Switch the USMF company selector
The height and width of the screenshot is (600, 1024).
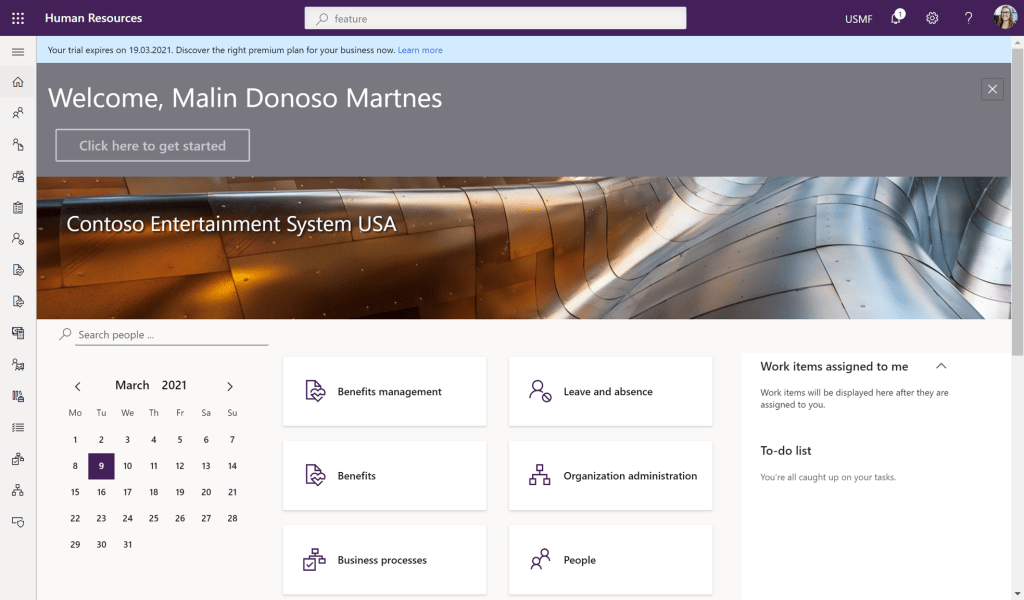858,19
